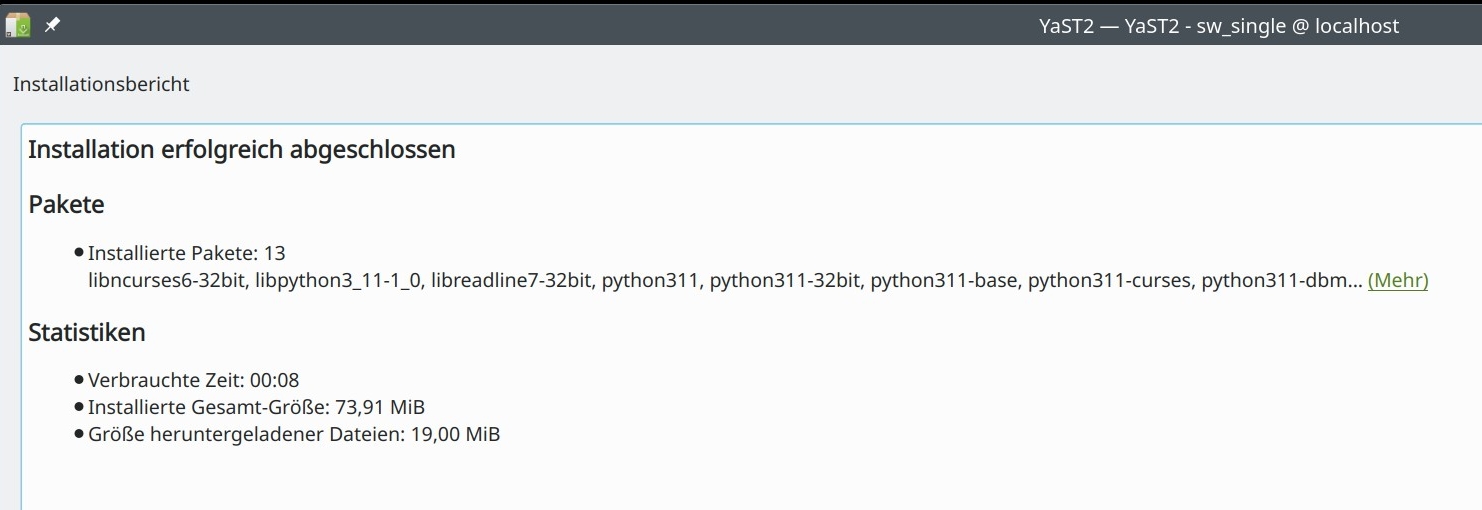This screenshot has height=510, width=1482.
Task: Click the 'Größe heruntergeladener Dateien' statistic line
Action: [x=294, y=435]
